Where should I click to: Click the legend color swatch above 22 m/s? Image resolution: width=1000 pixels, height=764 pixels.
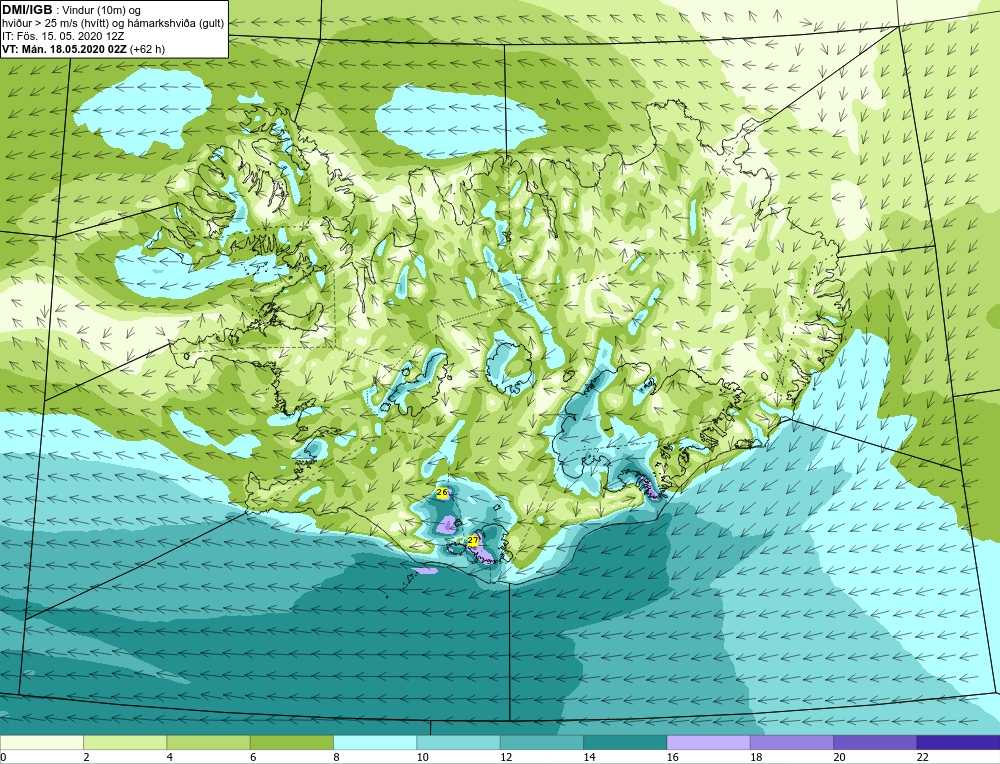pos(958,742)
